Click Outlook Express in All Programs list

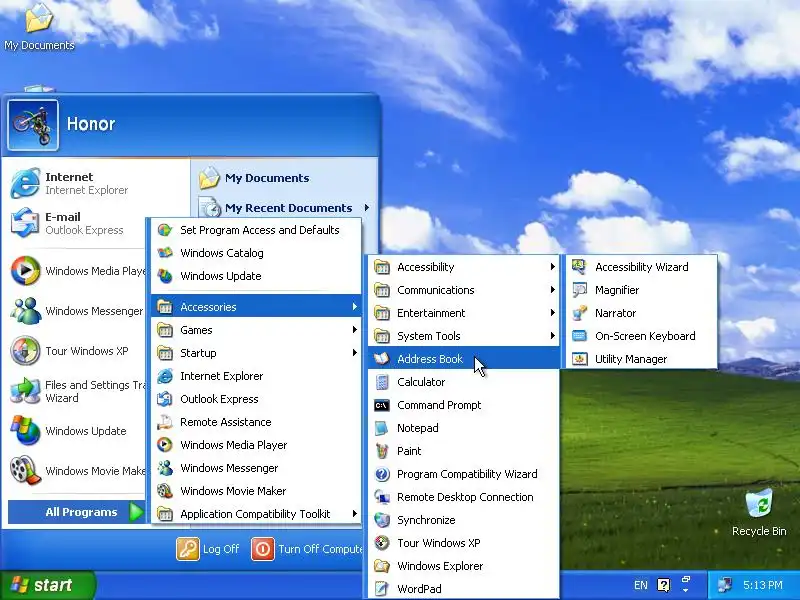click(x=256, y=399)
